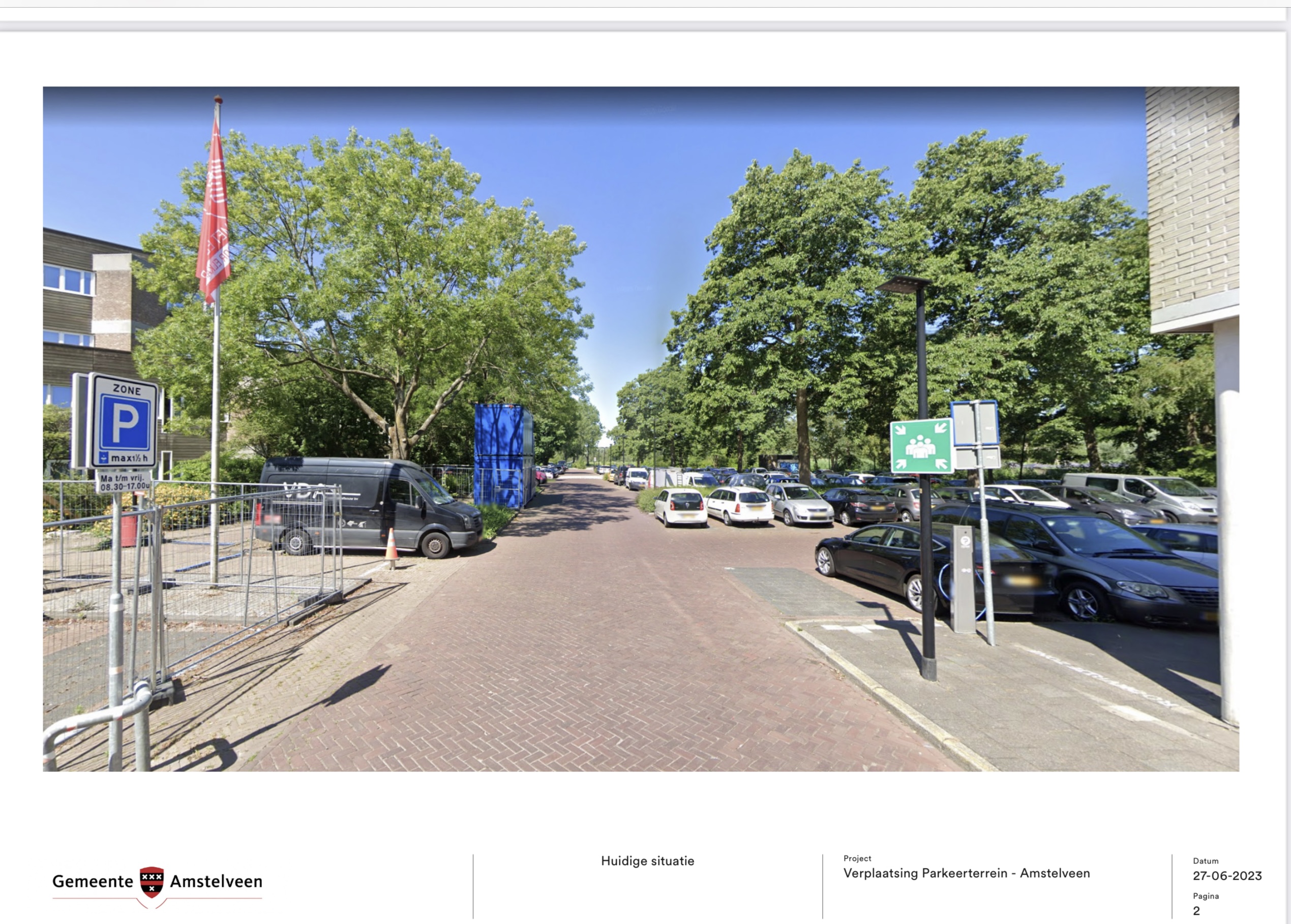The width and height of the screenshot is (1291, 924).
Task: Click the 'Amstelveen' text beside logo
Action: pos(216,881)
